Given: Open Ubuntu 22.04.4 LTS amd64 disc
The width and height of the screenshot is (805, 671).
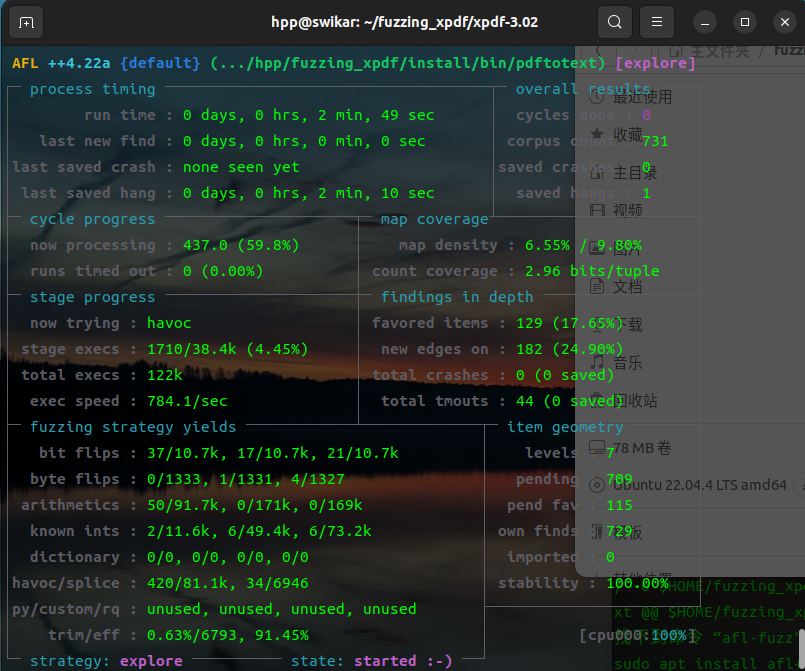Looking at the screenshot, I should pyautogui.click(x=685, y=485).
